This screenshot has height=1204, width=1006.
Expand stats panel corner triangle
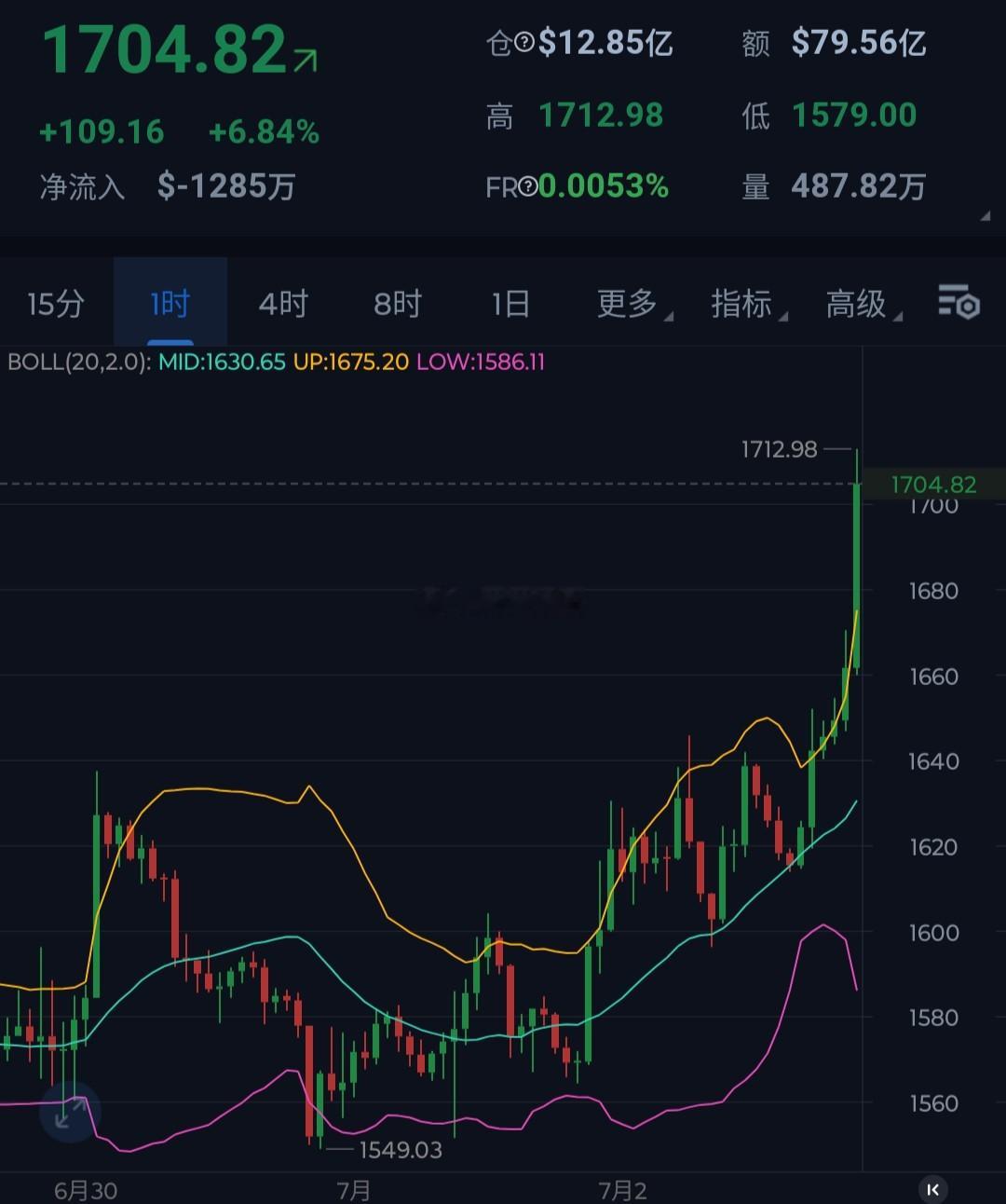985,216
